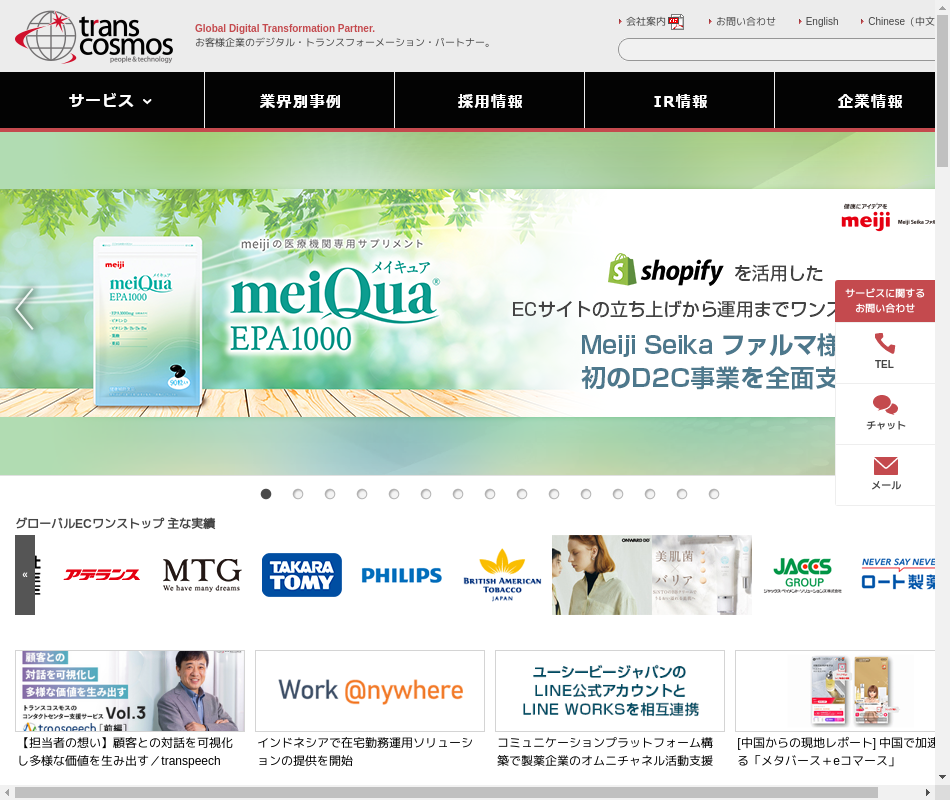Click the meiji logo in banner

pos(866,220)
